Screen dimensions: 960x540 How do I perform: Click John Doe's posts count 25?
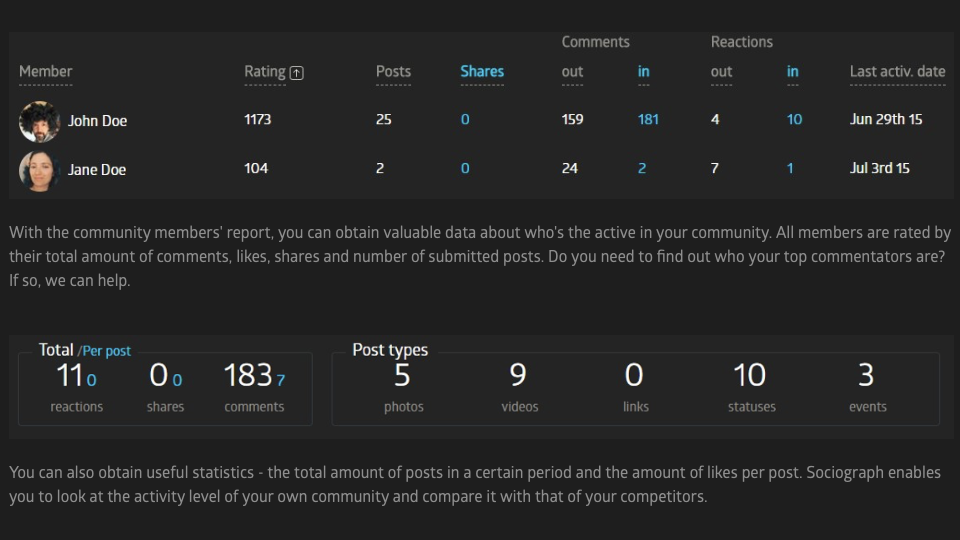click(x=383, y=119)
